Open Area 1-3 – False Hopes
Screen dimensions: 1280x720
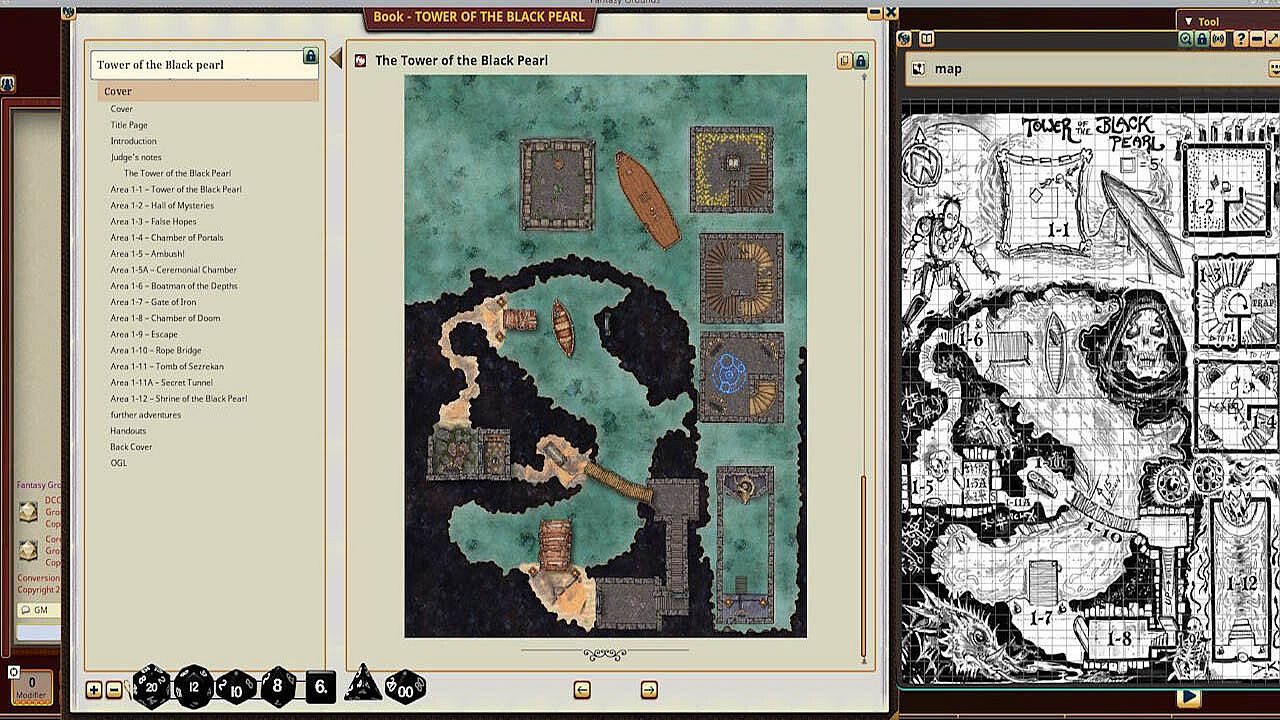click(153, 221)
